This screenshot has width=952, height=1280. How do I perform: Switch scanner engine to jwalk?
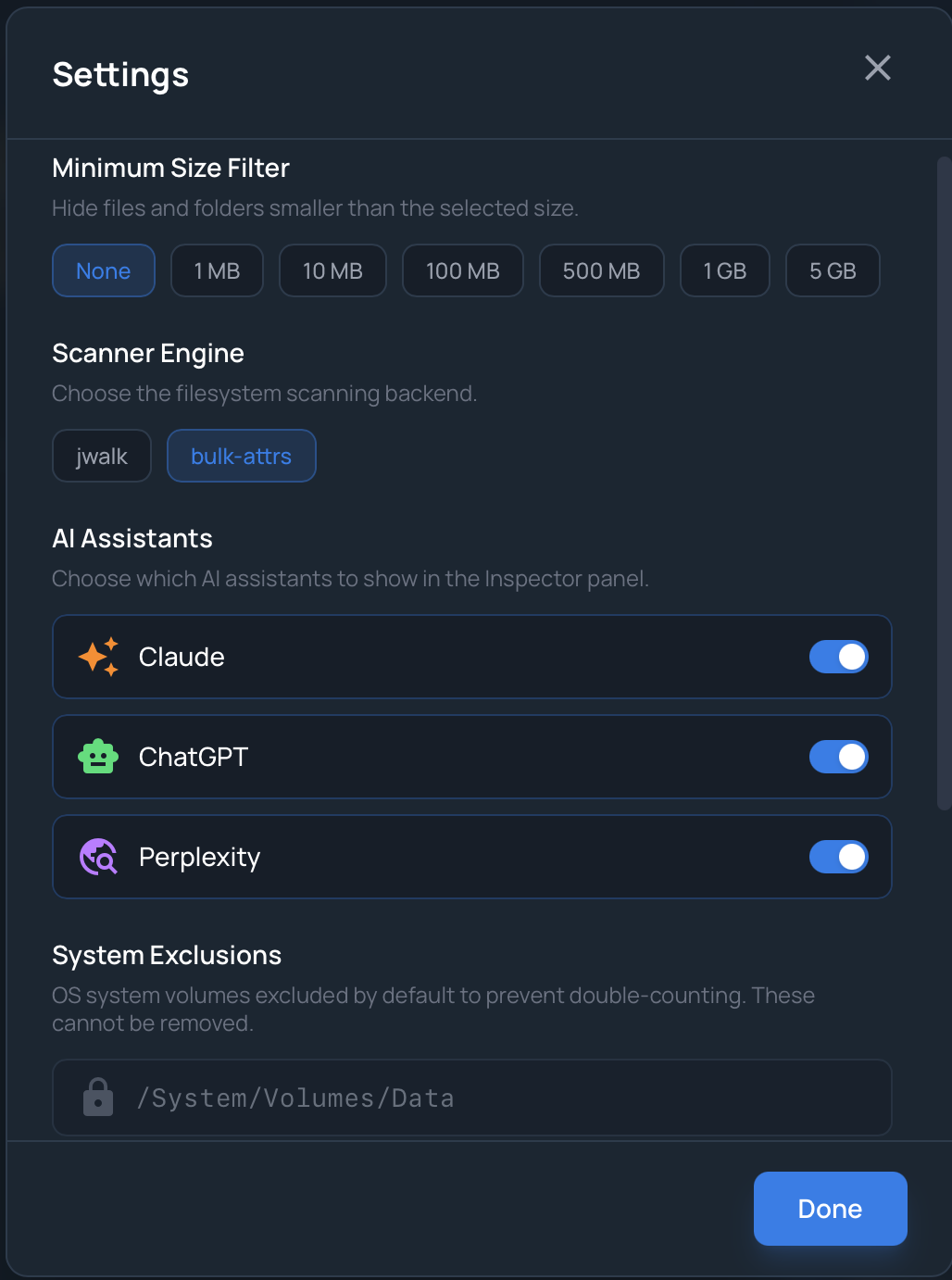pos(102,456)
